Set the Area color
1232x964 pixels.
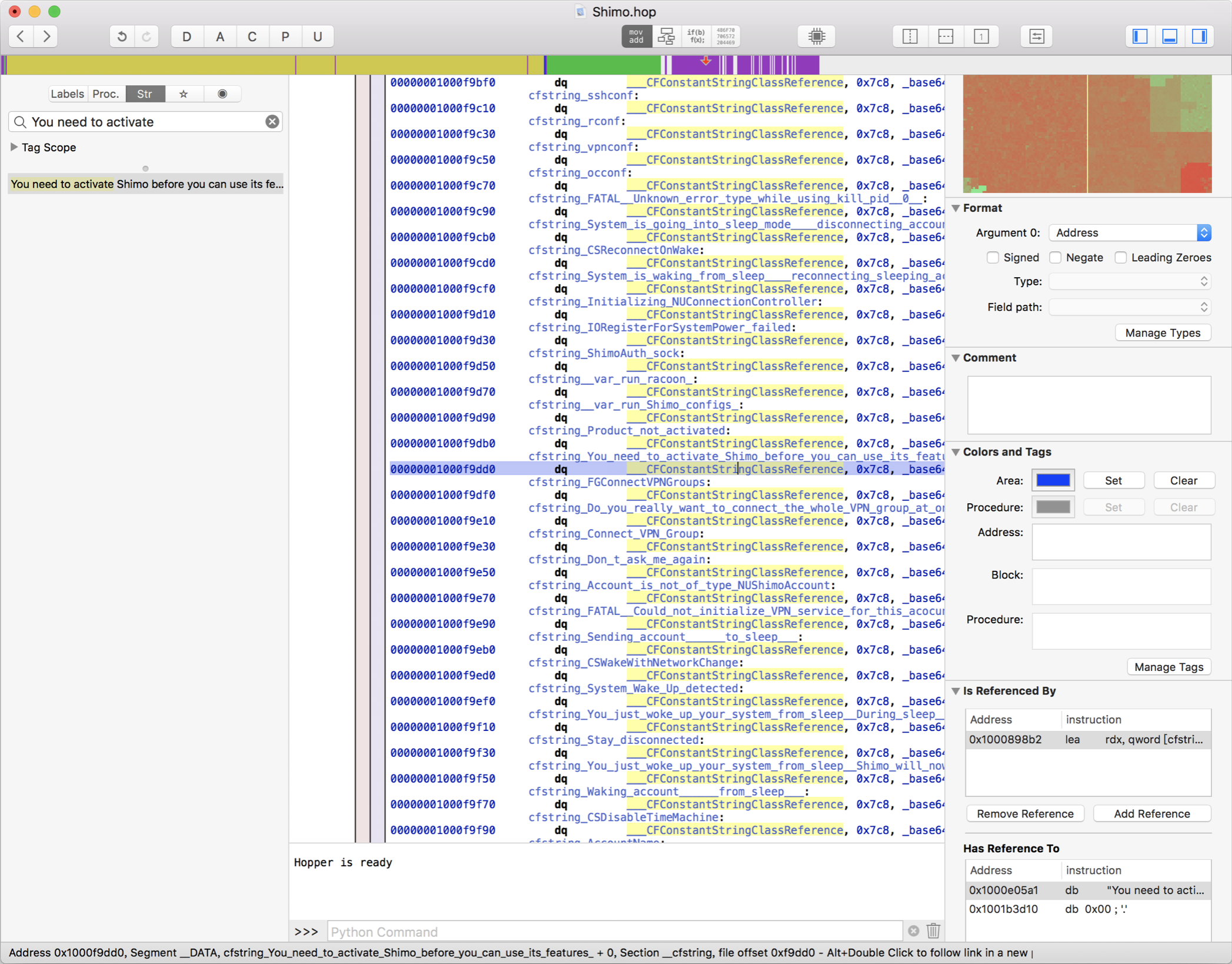tap(1113, 481)
